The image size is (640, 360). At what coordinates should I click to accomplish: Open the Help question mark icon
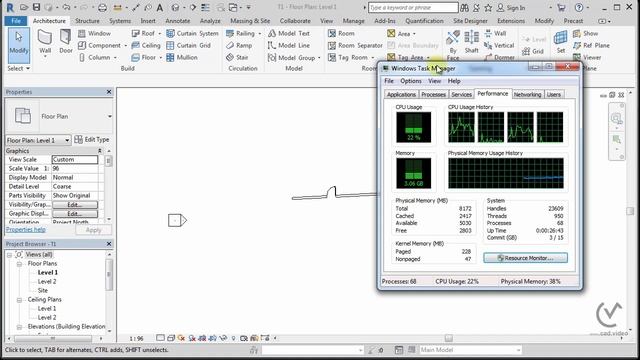click(578, 7)
